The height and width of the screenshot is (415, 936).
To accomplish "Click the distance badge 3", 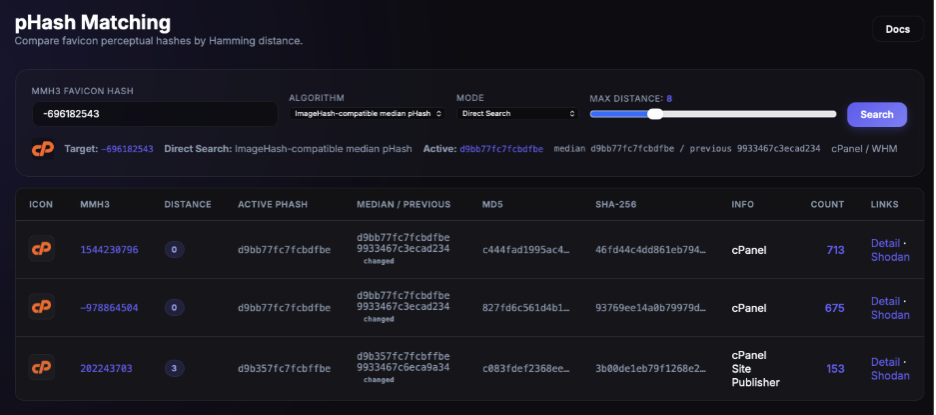I will tap(174, 368).
